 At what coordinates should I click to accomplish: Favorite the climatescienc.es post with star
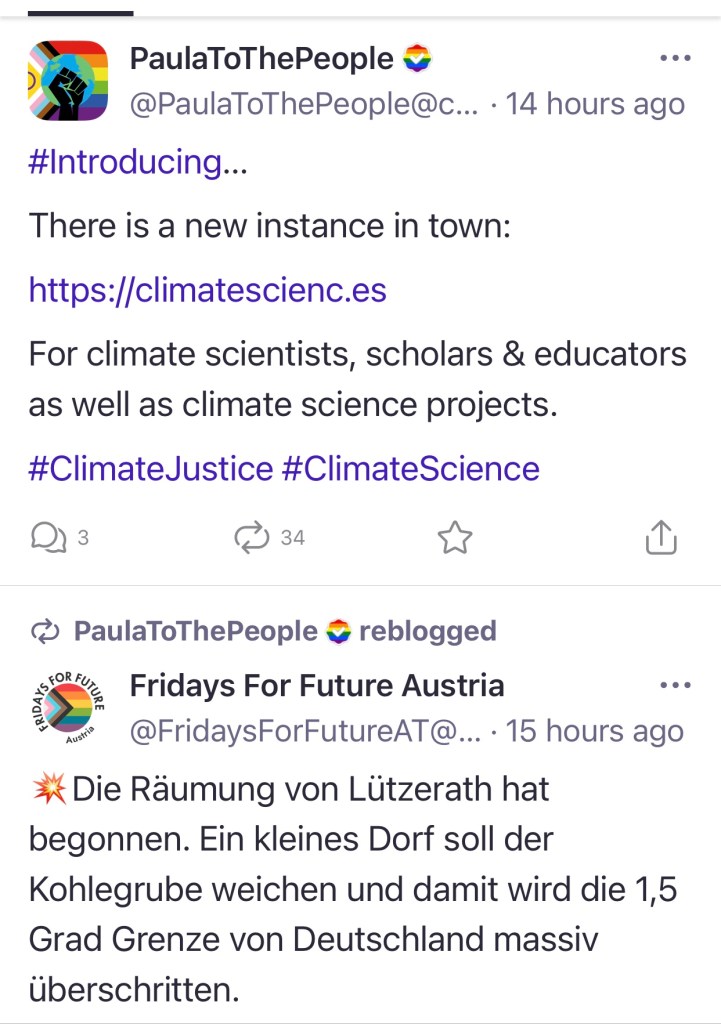(455, 539)
